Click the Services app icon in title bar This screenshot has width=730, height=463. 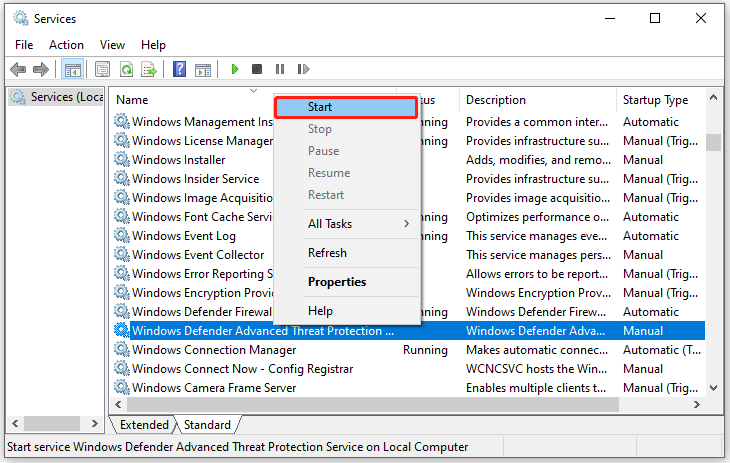20,18
